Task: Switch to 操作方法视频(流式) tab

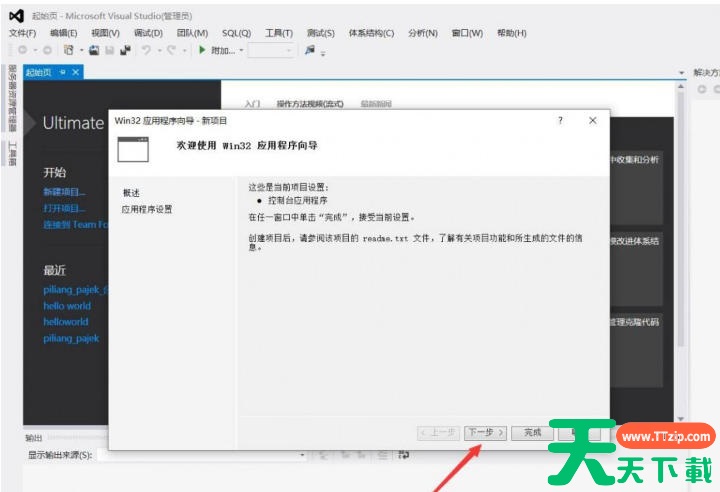Action: point(310,104)
